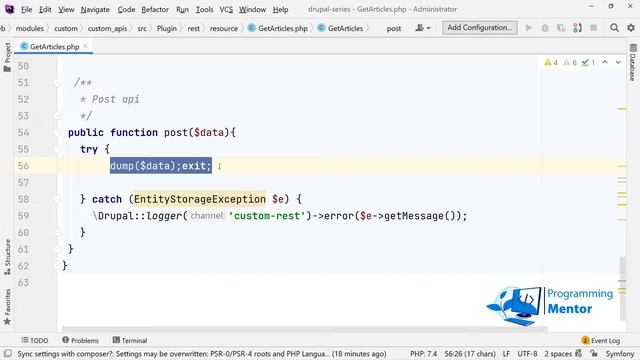Open the Project tool window
Viewport: 640px width, 360px height.
(x=7, y=57)
